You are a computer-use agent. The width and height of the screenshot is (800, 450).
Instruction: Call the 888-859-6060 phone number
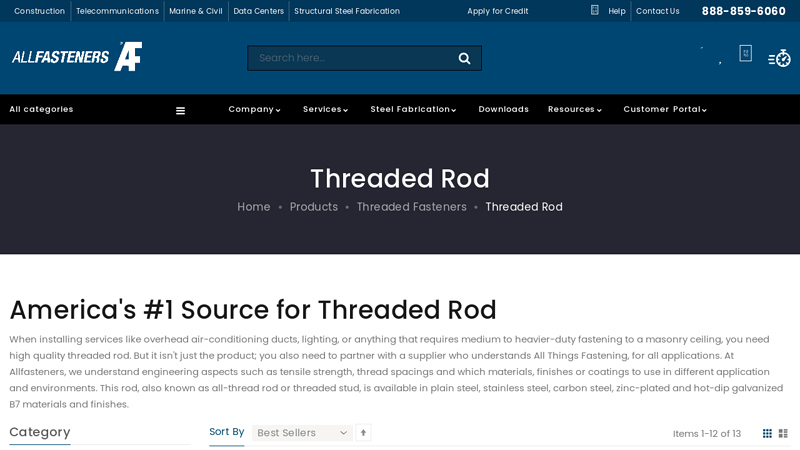(744, 11)
